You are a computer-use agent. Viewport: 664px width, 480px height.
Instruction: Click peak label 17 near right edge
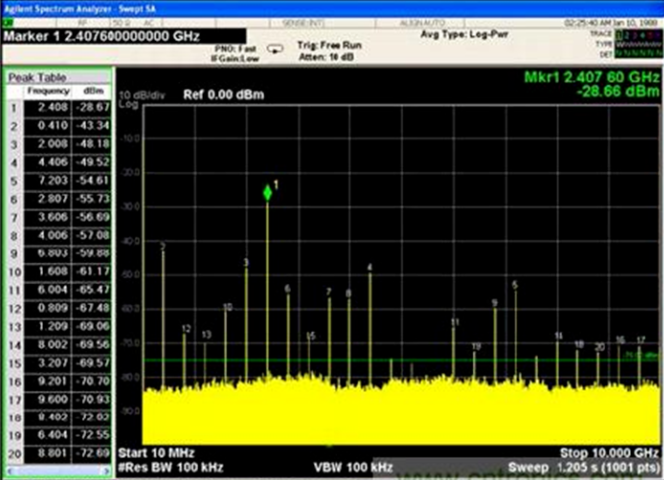640,340
